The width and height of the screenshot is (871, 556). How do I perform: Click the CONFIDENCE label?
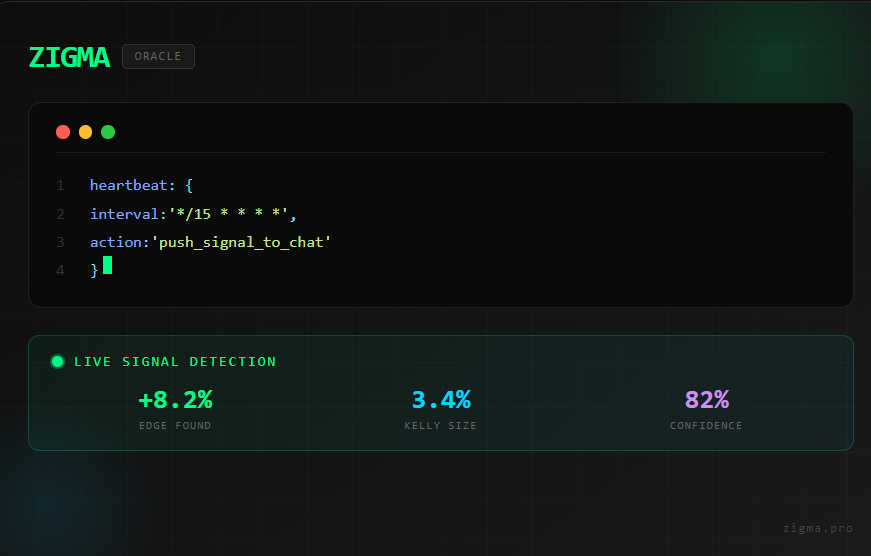tap(706, 426)
